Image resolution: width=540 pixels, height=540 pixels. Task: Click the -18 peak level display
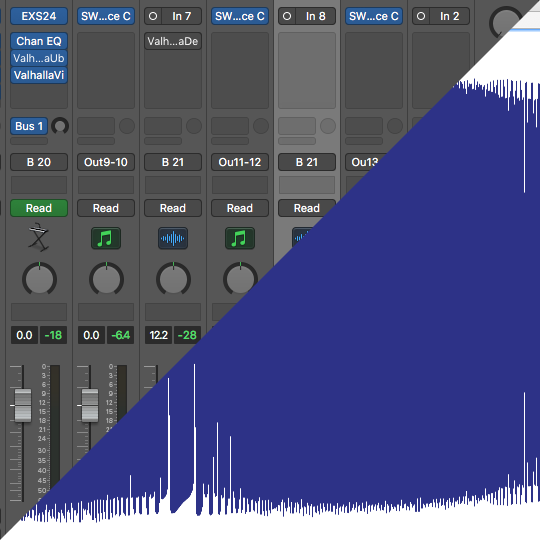point(53,335)
